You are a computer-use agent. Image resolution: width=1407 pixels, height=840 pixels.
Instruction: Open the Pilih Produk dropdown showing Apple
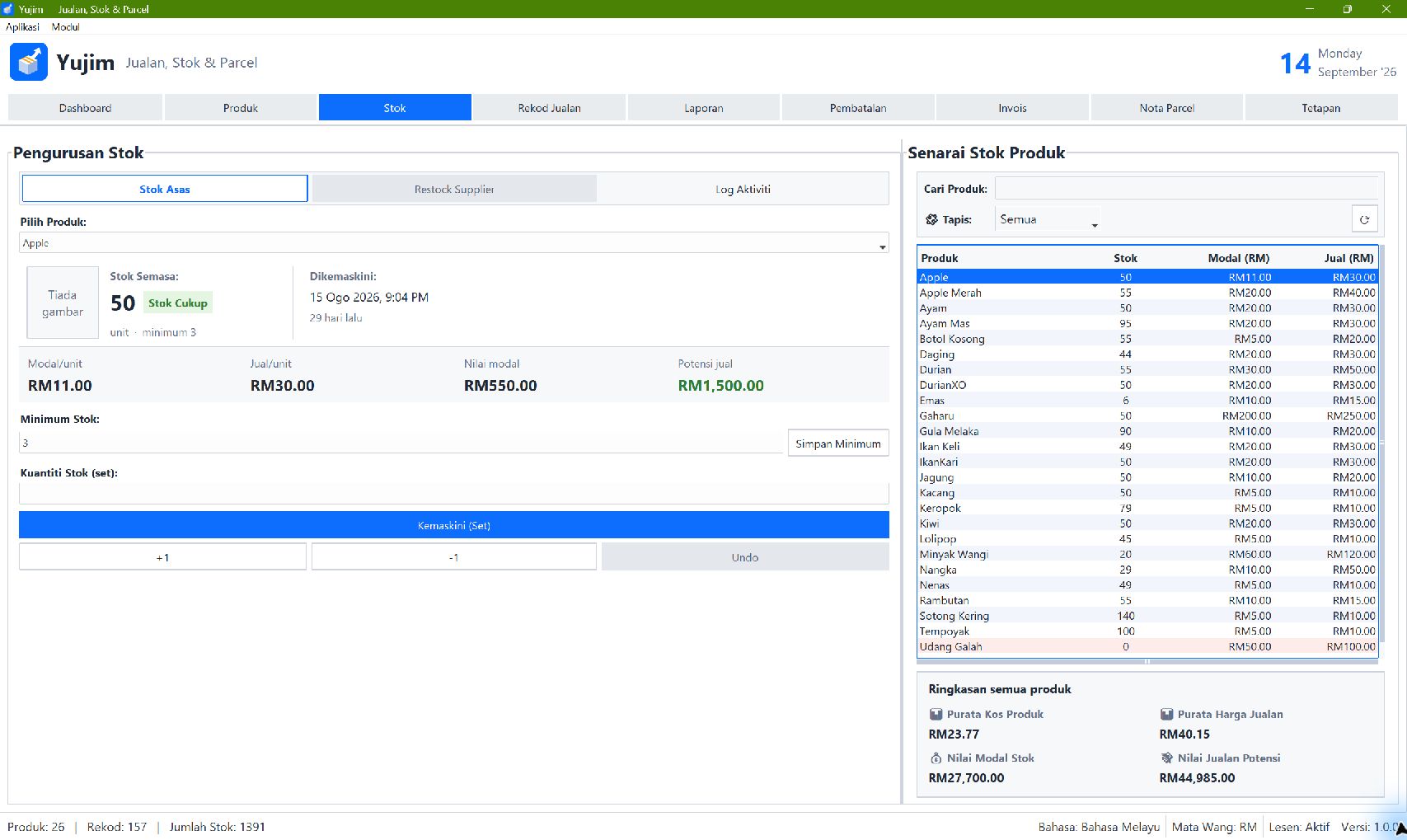coord(453,243)
